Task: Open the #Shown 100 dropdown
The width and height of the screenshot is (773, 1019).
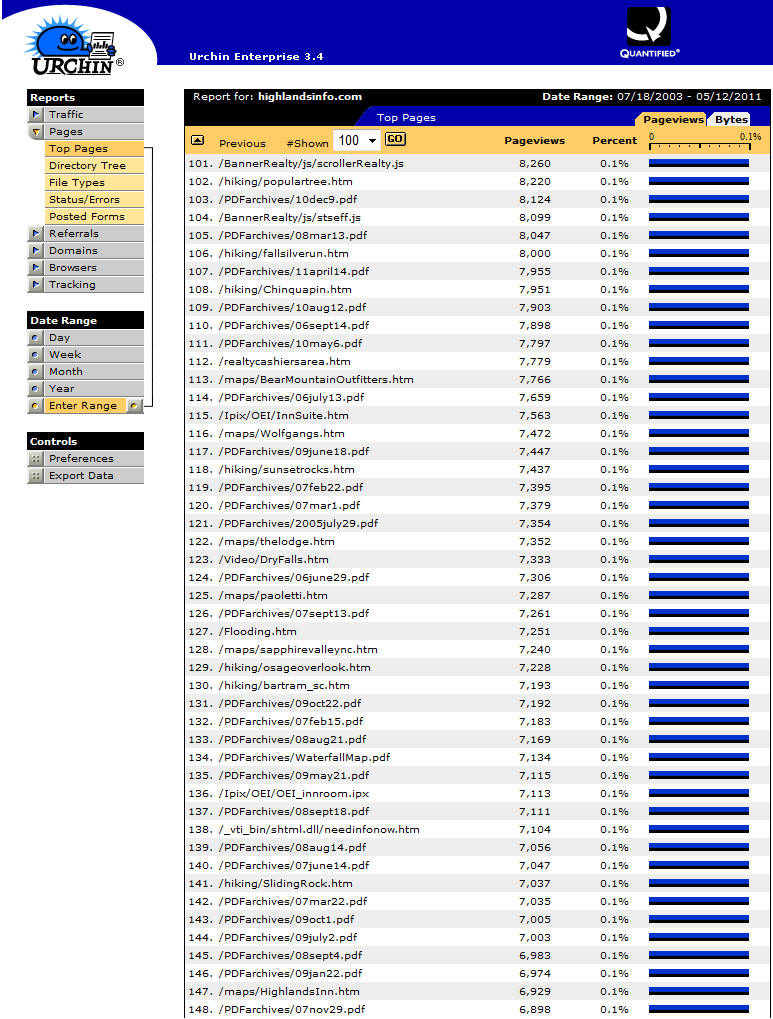Action: [356, 140]
